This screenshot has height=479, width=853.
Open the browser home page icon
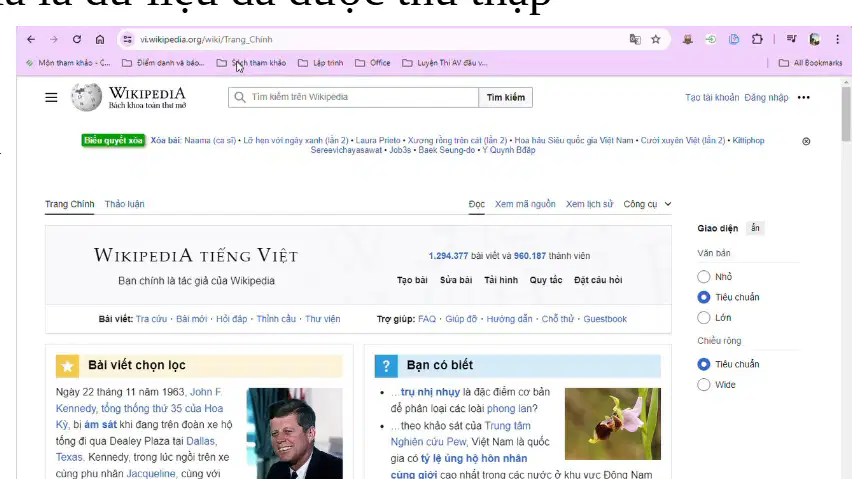pyautogui.click(x=100, y=39)
